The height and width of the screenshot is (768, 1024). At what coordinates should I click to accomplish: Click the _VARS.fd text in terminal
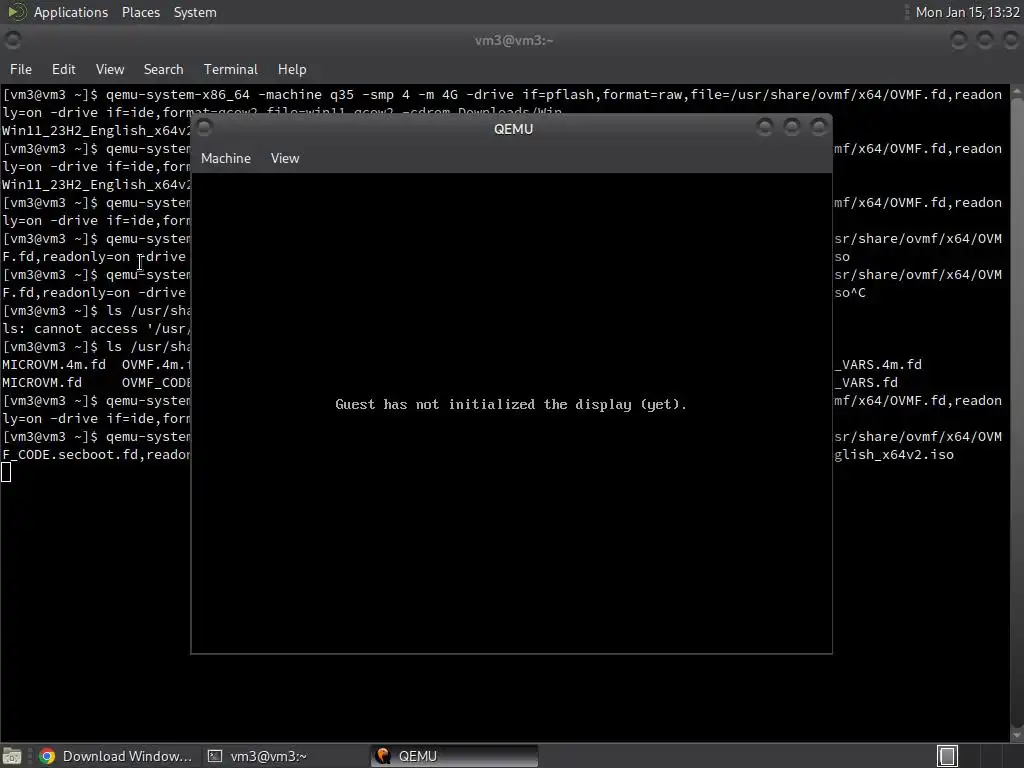[x=866, y=383]
